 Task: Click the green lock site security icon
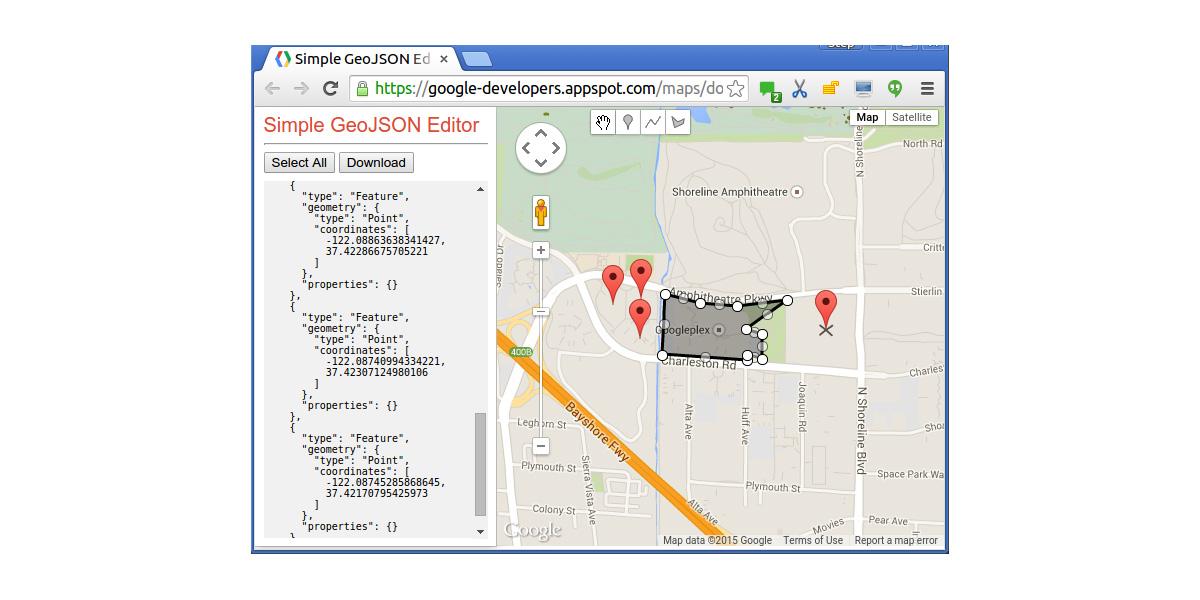tap(362, 89)
